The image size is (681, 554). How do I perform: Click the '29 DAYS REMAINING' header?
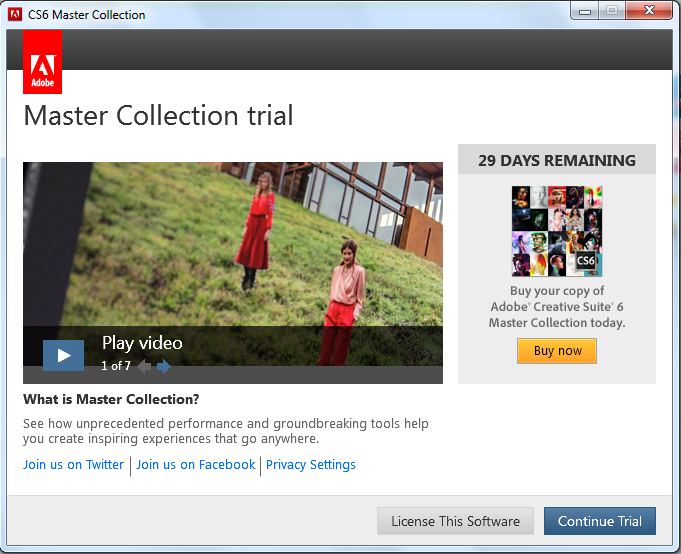point(557,160)
